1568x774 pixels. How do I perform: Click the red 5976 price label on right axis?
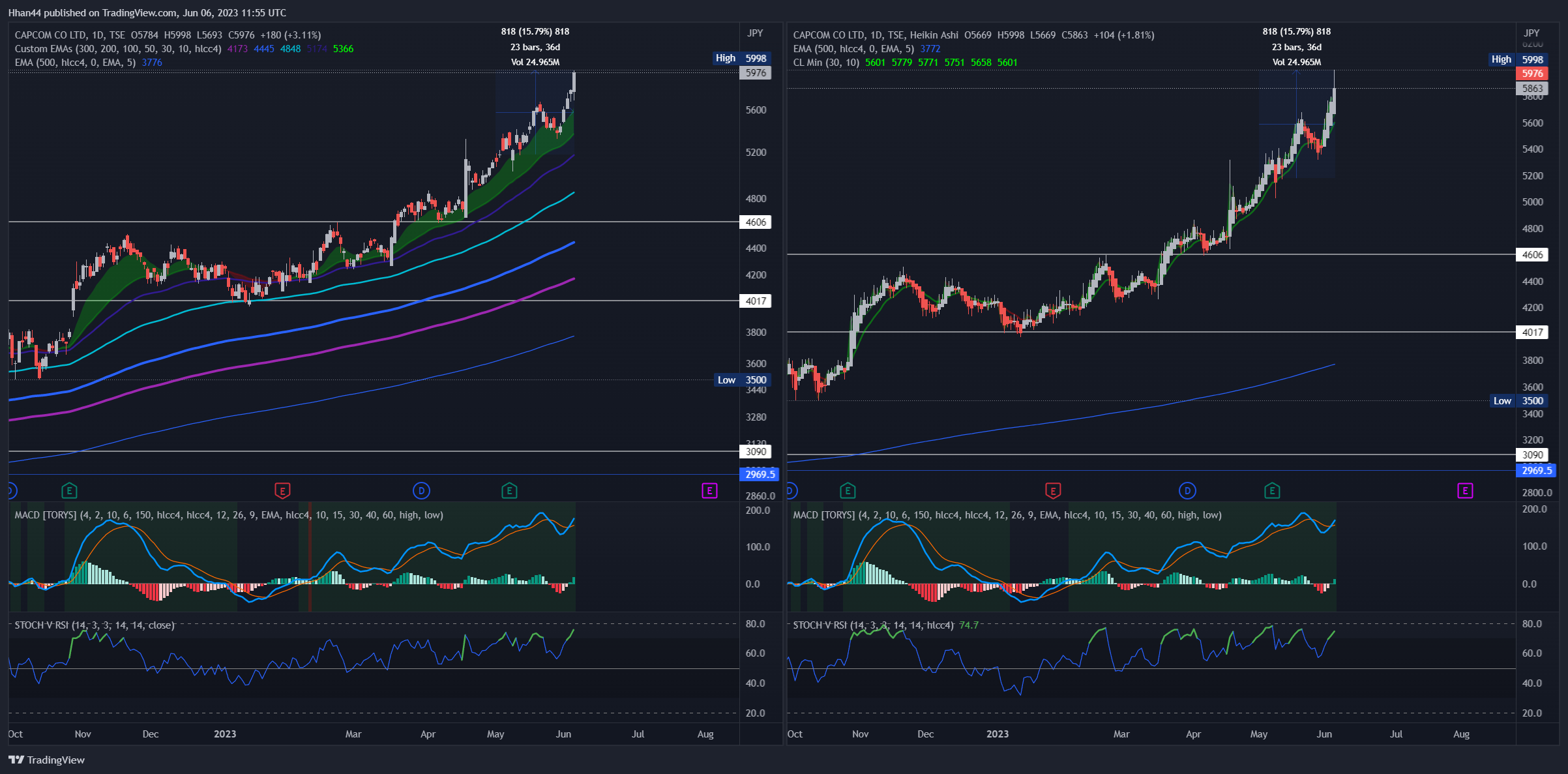(1532, 74)
